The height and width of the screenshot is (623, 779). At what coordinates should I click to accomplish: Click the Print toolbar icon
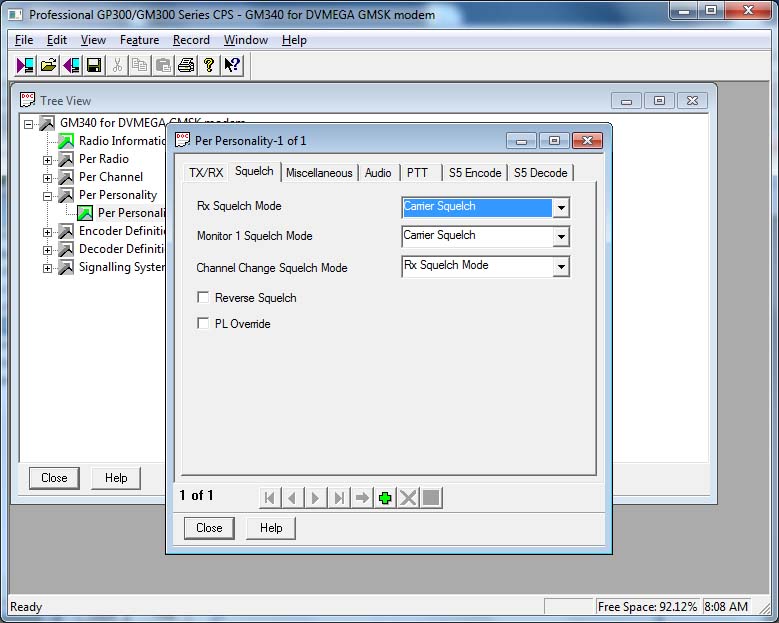[x=186, y=65]
